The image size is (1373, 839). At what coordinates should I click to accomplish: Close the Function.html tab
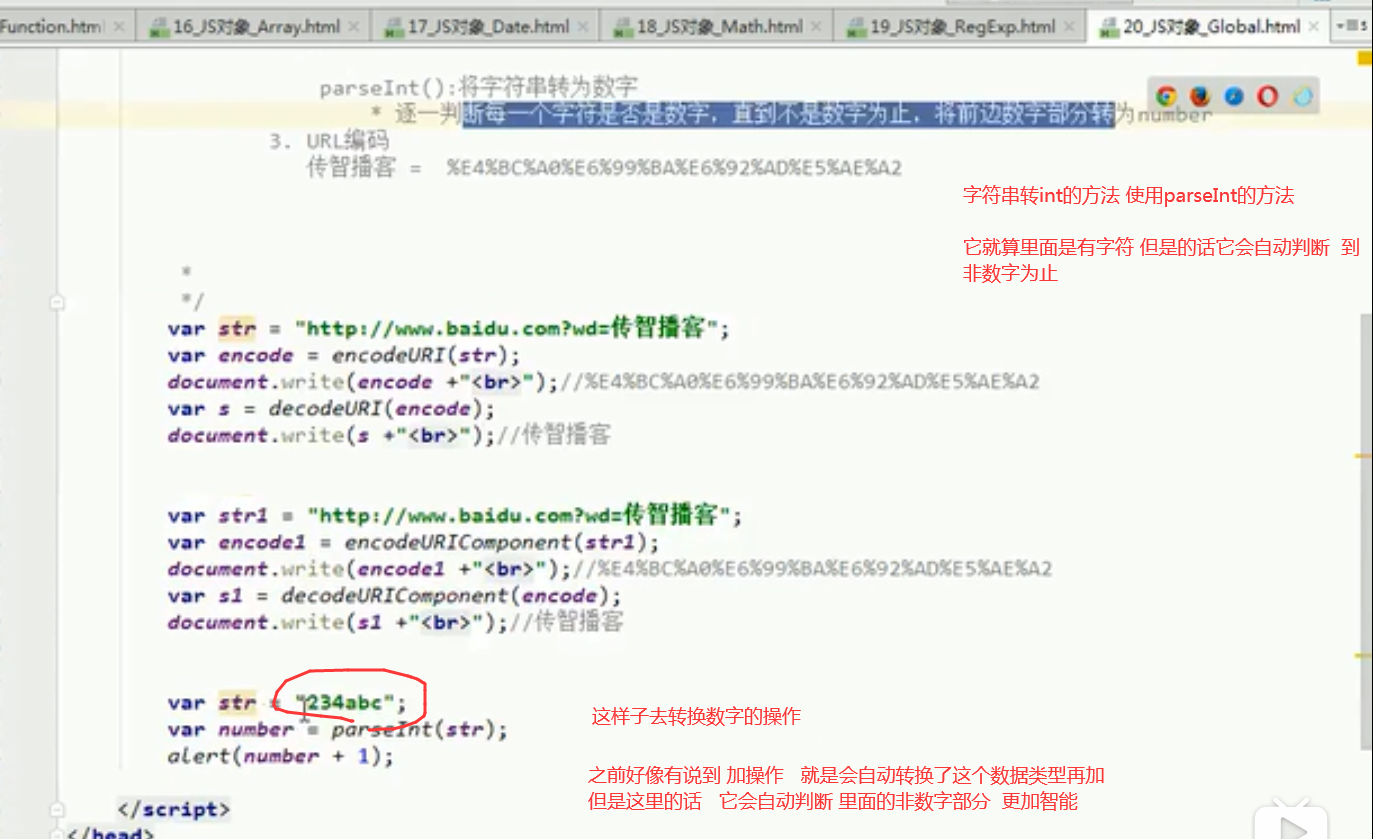coord(121,28)
